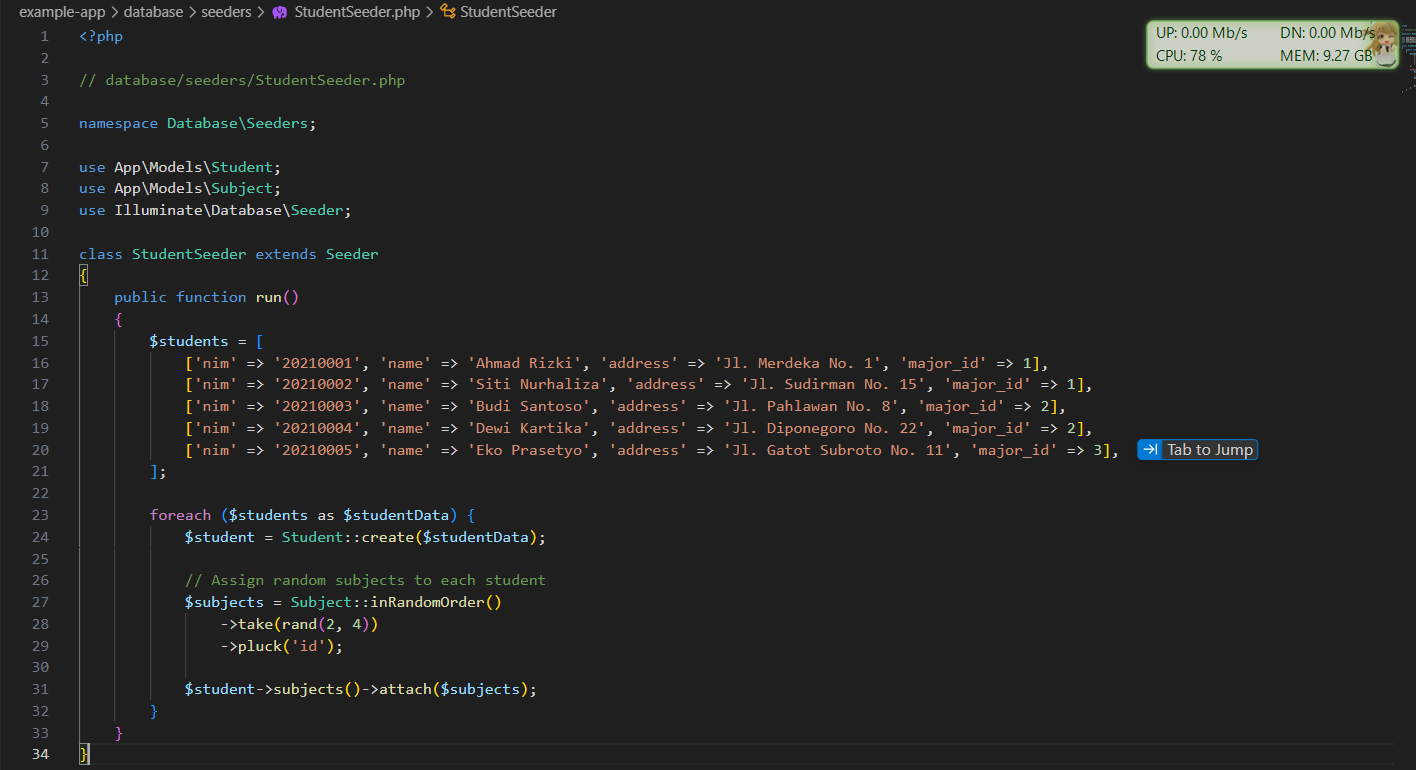Click the PHP file icon in breadcrumb
This screenshot has width=1416, height=770.
280,12
